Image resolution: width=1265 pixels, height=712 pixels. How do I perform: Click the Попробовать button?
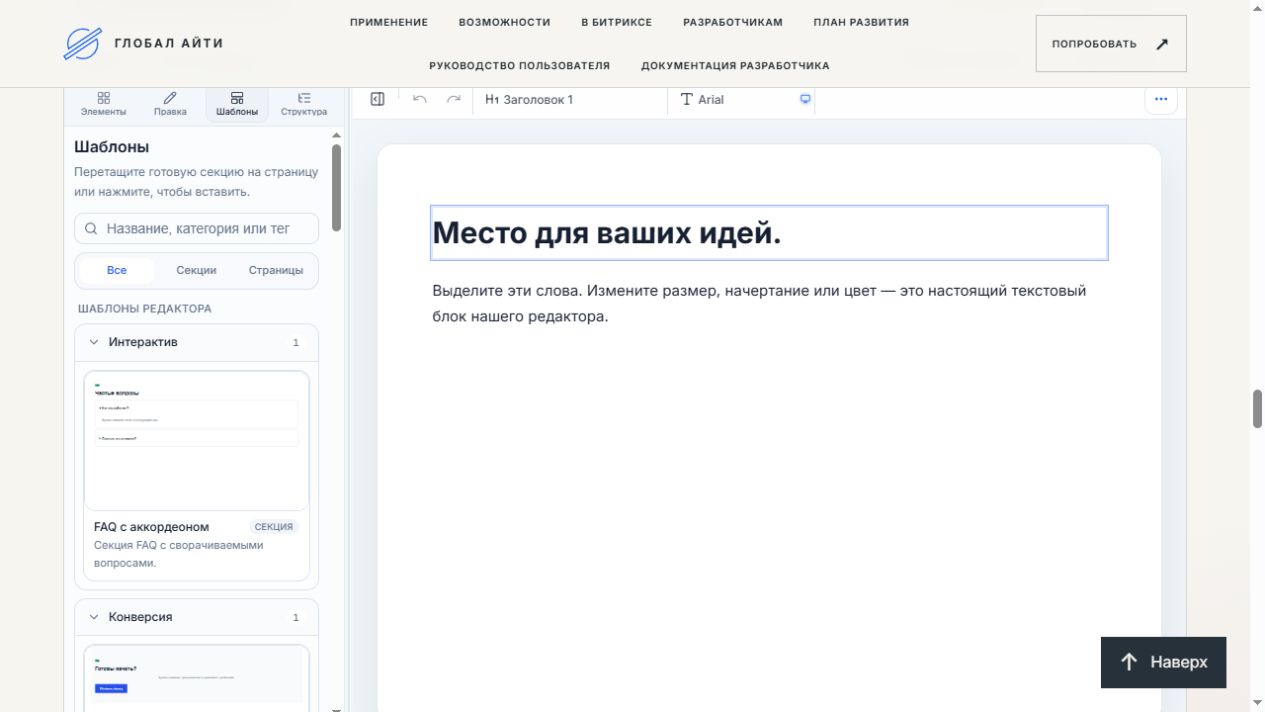point(1111,44)
